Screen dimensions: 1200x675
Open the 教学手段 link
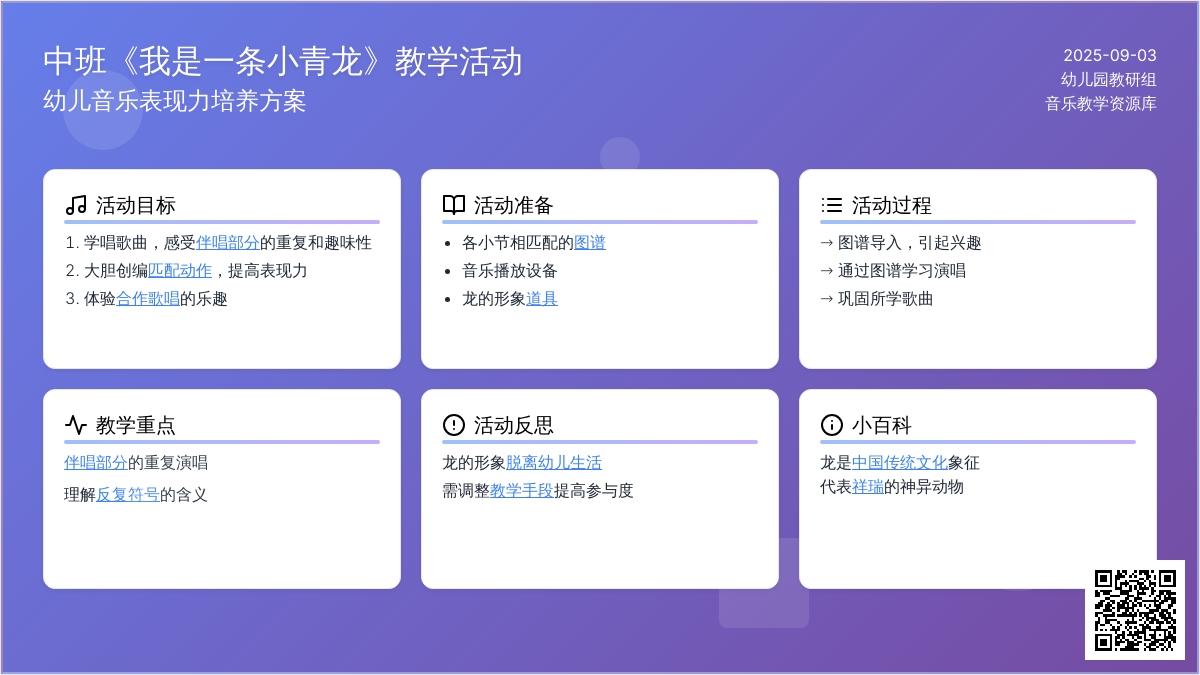(522, 491)
